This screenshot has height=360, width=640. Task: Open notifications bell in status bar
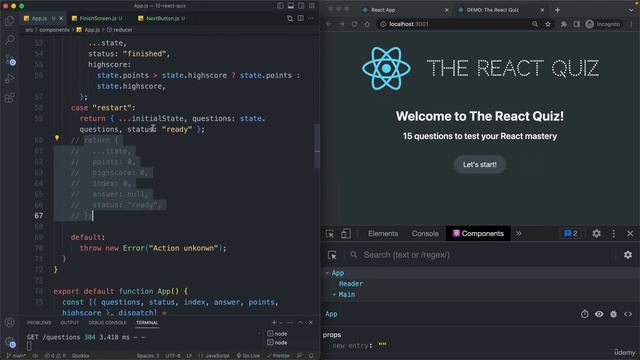pos(311,356)
